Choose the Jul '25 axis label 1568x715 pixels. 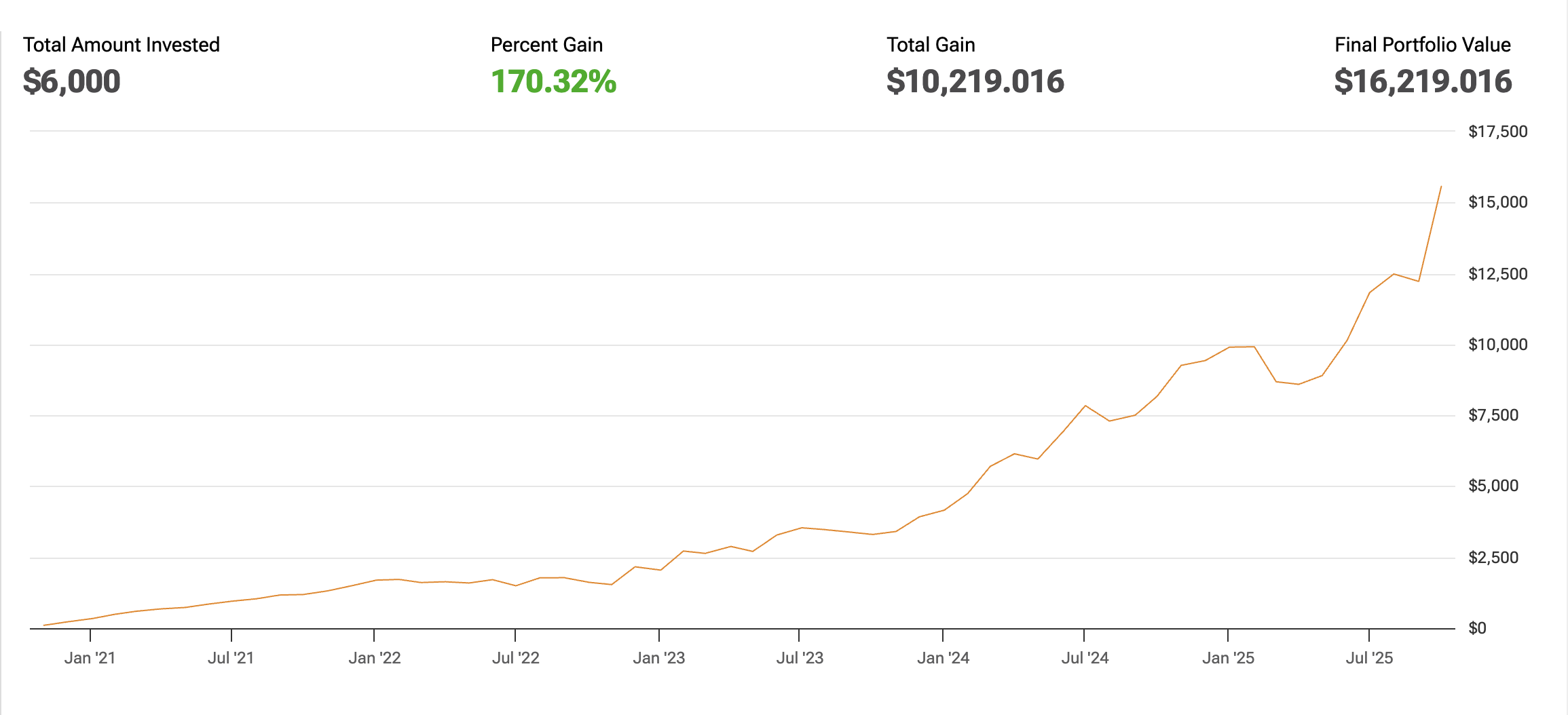(1369, 658)
